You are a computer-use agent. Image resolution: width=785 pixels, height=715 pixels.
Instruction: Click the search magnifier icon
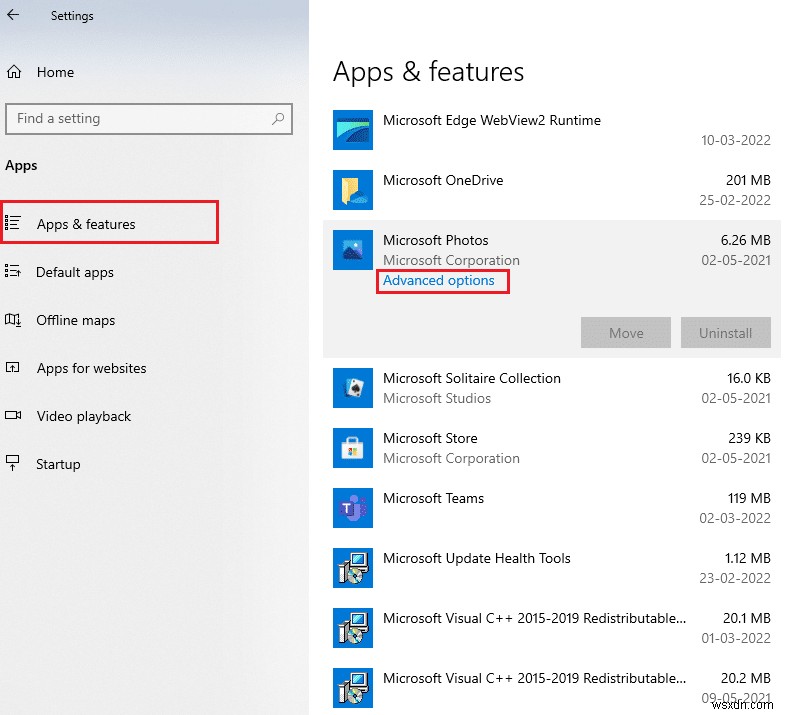pos(278,119)
